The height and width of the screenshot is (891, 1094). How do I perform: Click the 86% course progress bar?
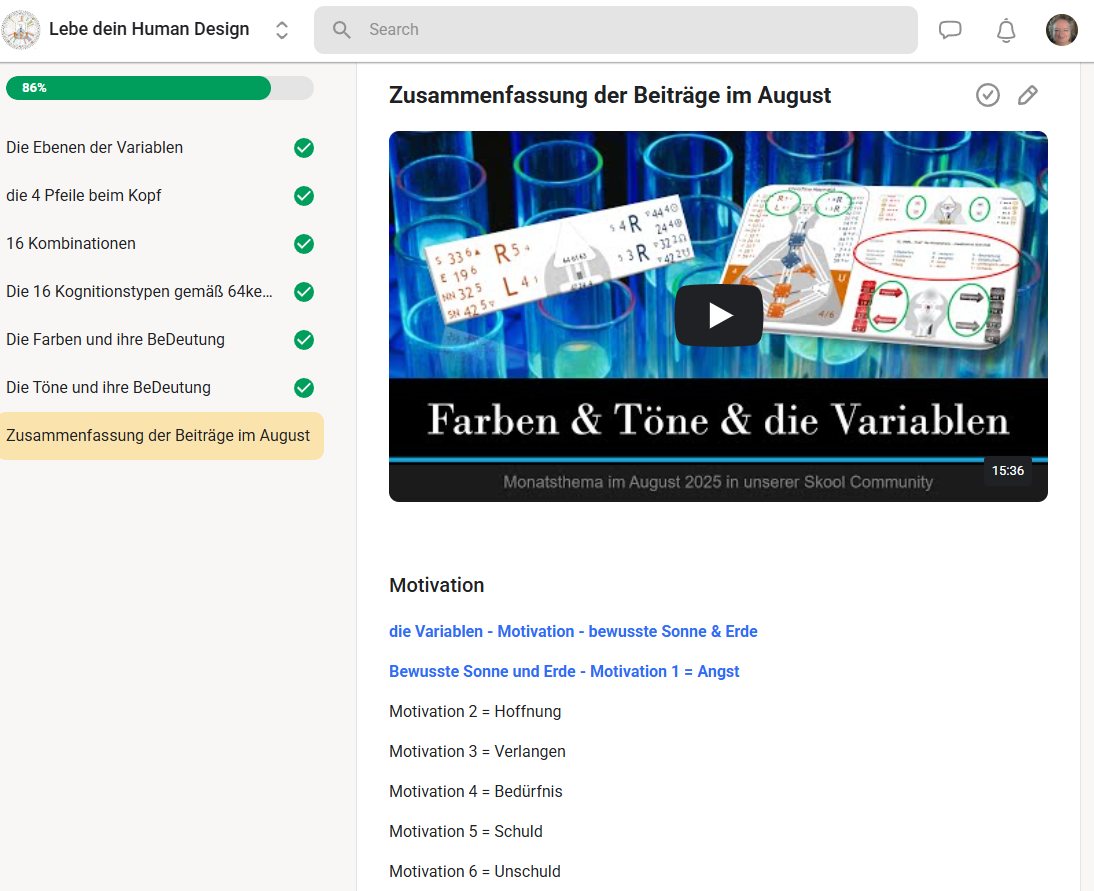tap(160, 88)
